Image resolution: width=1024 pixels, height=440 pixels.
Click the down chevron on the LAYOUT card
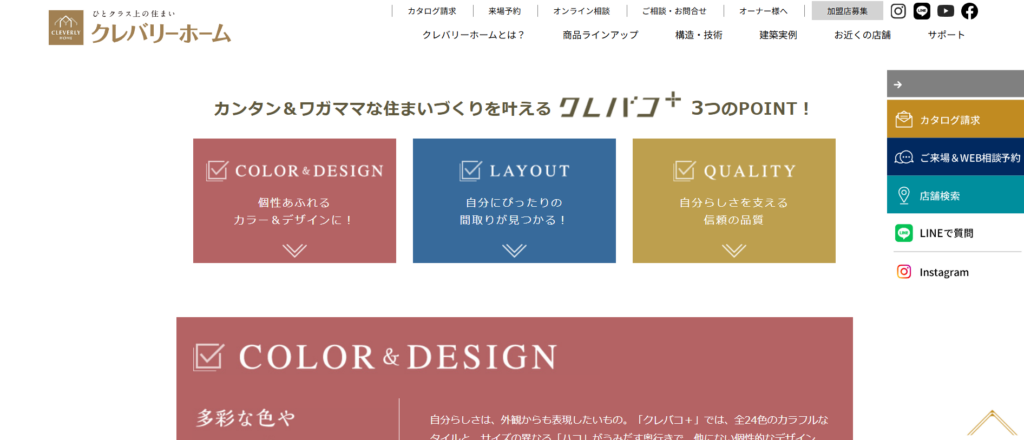514,250
